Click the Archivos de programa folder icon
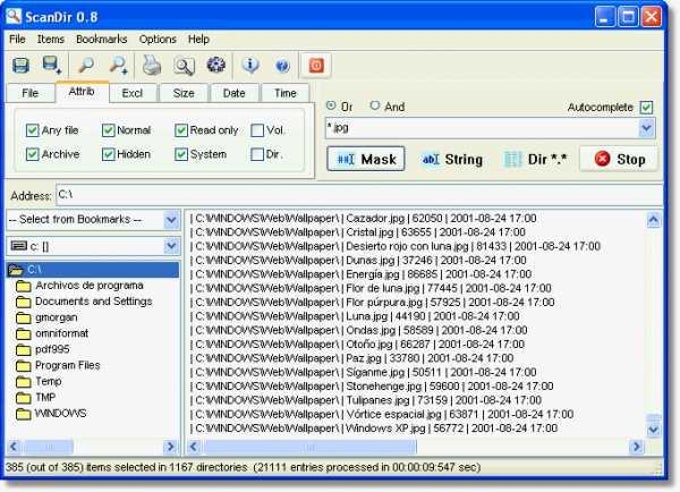 pos(23,286)
